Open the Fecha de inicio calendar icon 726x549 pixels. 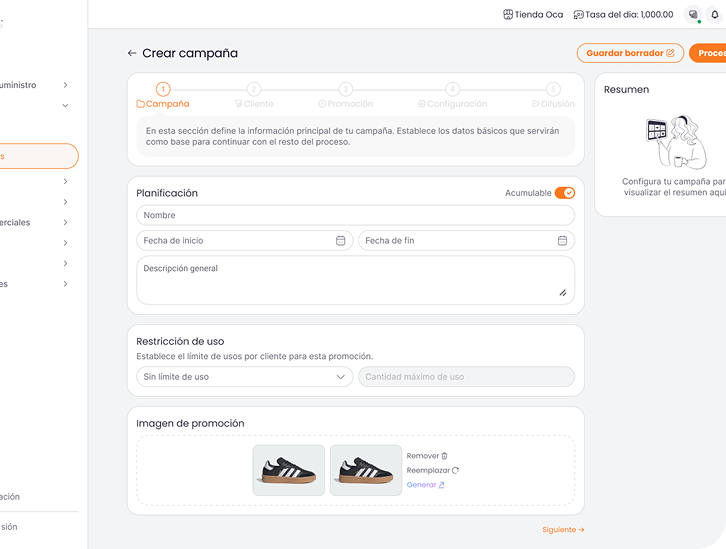pos(340,241)
